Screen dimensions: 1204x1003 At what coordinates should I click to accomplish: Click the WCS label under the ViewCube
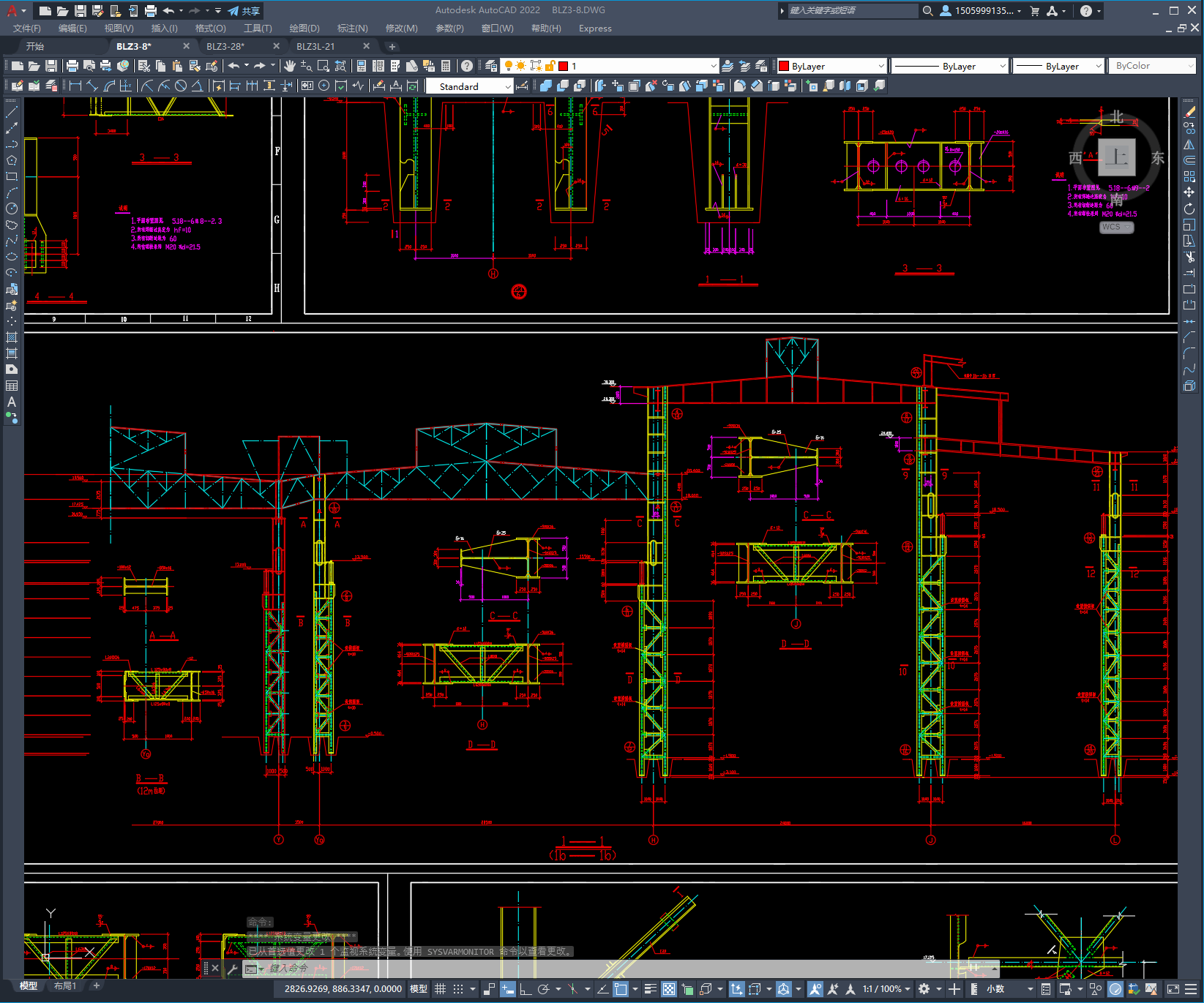[1115, 227]
